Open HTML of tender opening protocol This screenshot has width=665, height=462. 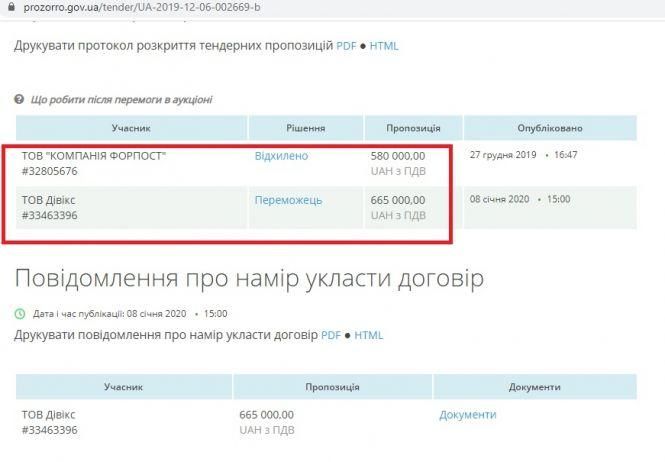coord(384,46)
